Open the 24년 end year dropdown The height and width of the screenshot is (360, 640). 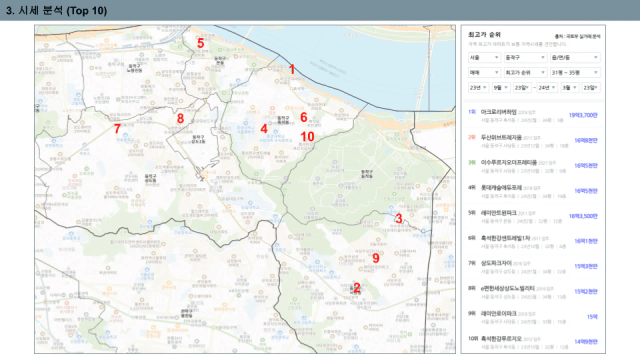(x=547, y=88)
